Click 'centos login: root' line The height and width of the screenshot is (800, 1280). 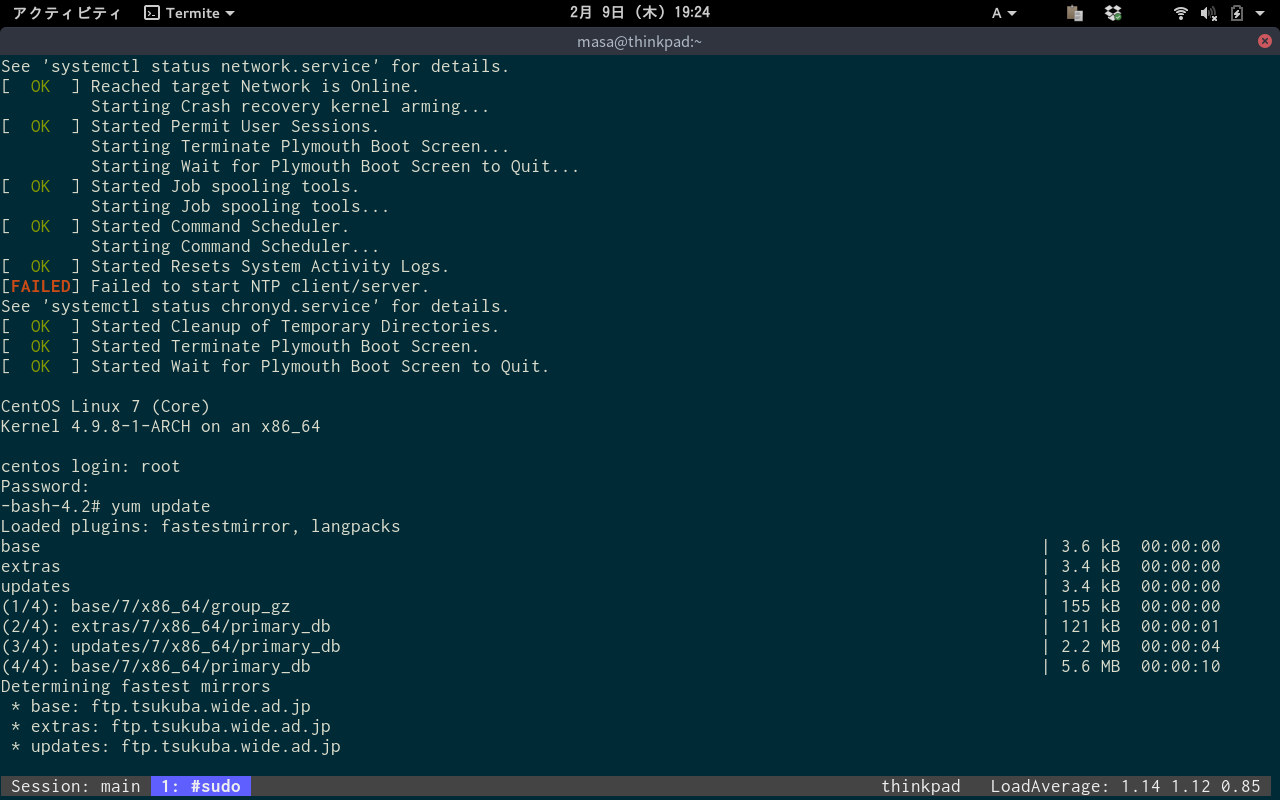tap(91, 466)
